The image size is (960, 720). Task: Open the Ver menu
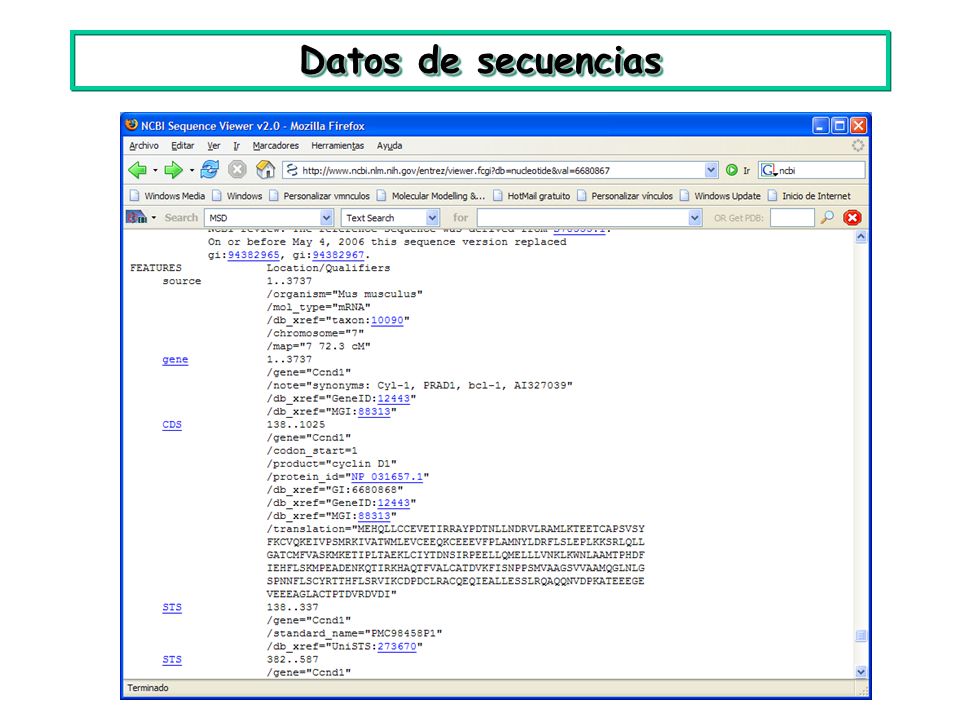pyautogui.click(x=214, y=146)
